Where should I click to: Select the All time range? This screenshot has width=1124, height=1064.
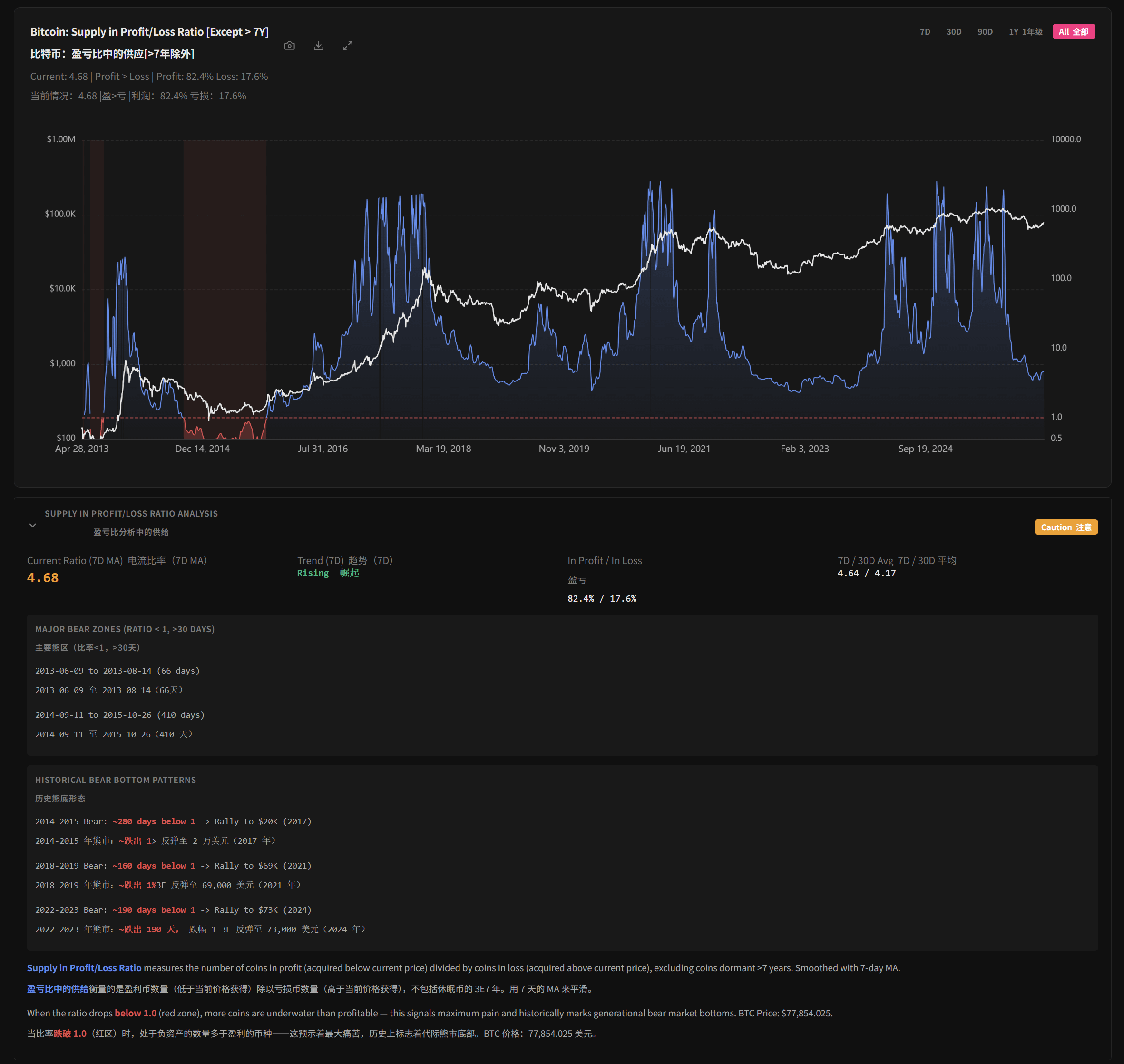click(x=1074, y=32)
